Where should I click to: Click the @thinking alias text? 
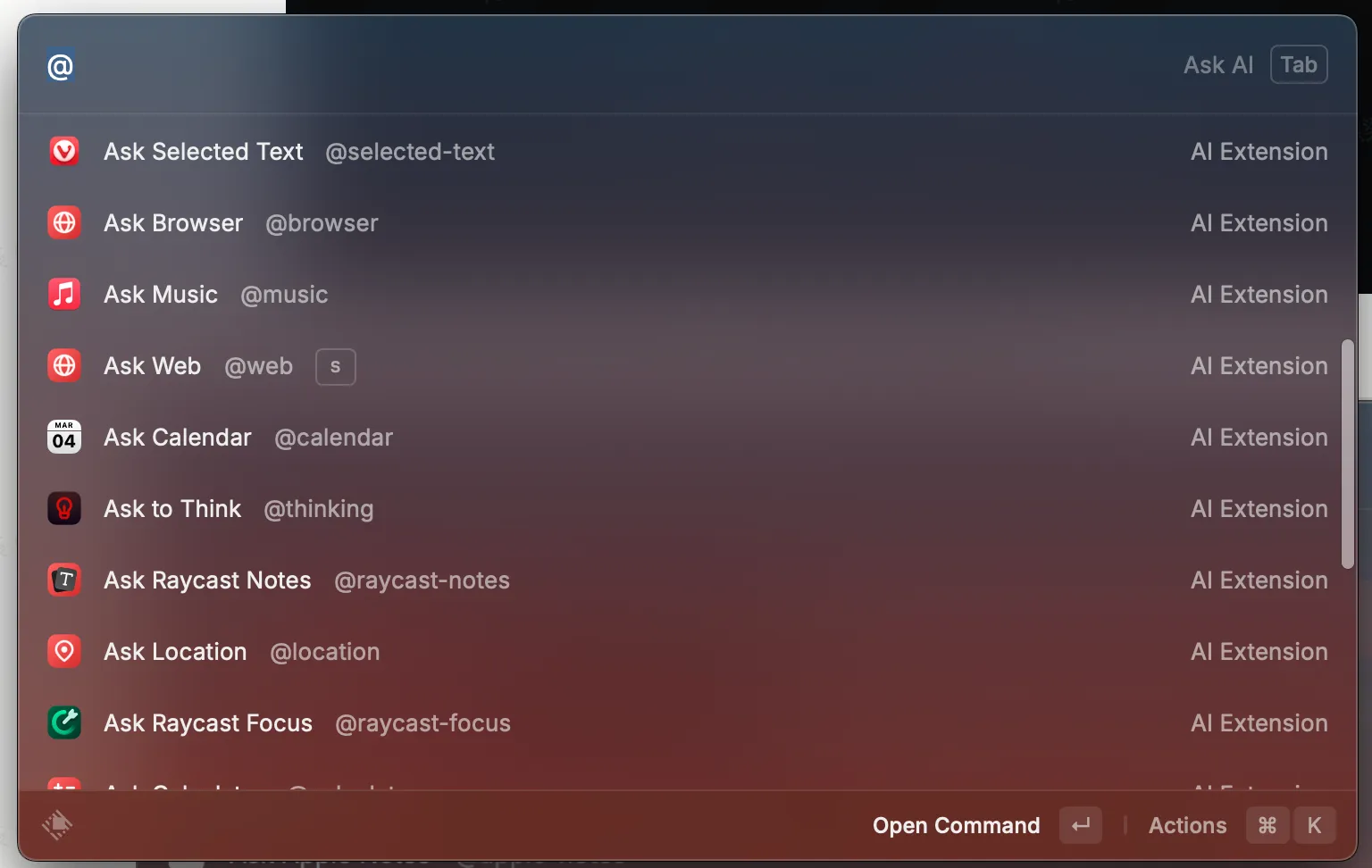319,508
